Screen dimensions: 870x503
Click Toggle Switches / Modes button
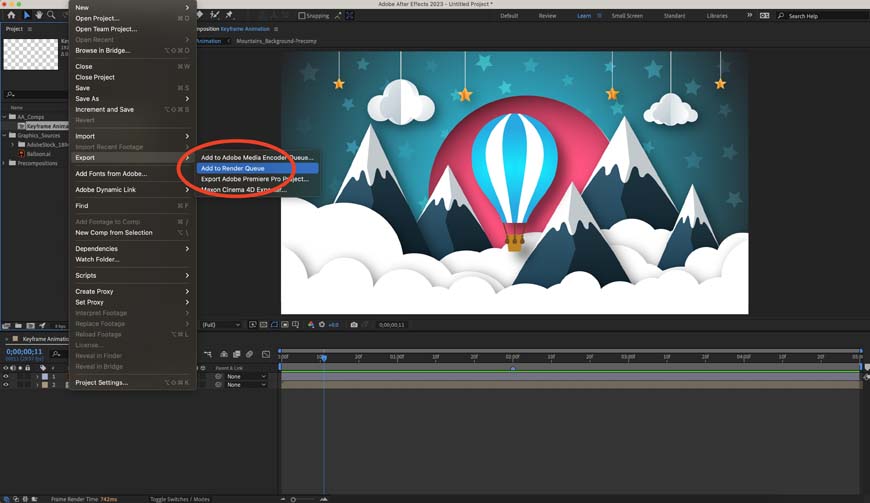(x=180, y=499)
